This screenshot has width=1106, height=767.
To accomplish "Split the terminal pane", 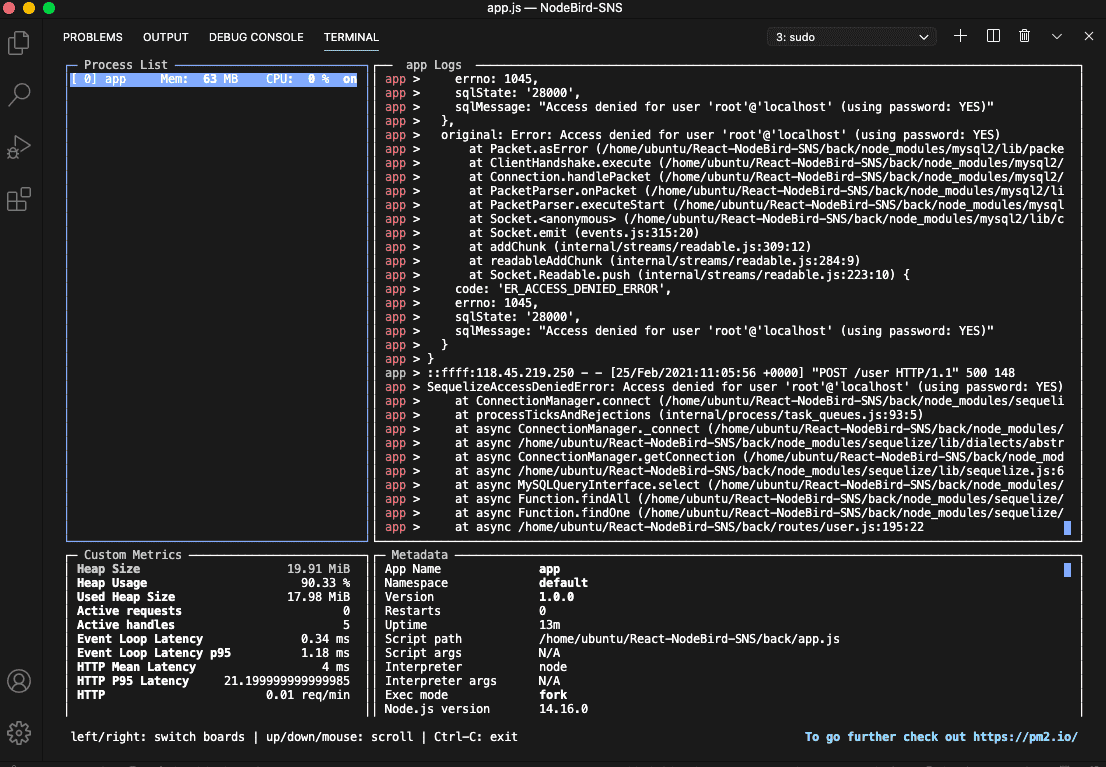I will pos(993,36).
